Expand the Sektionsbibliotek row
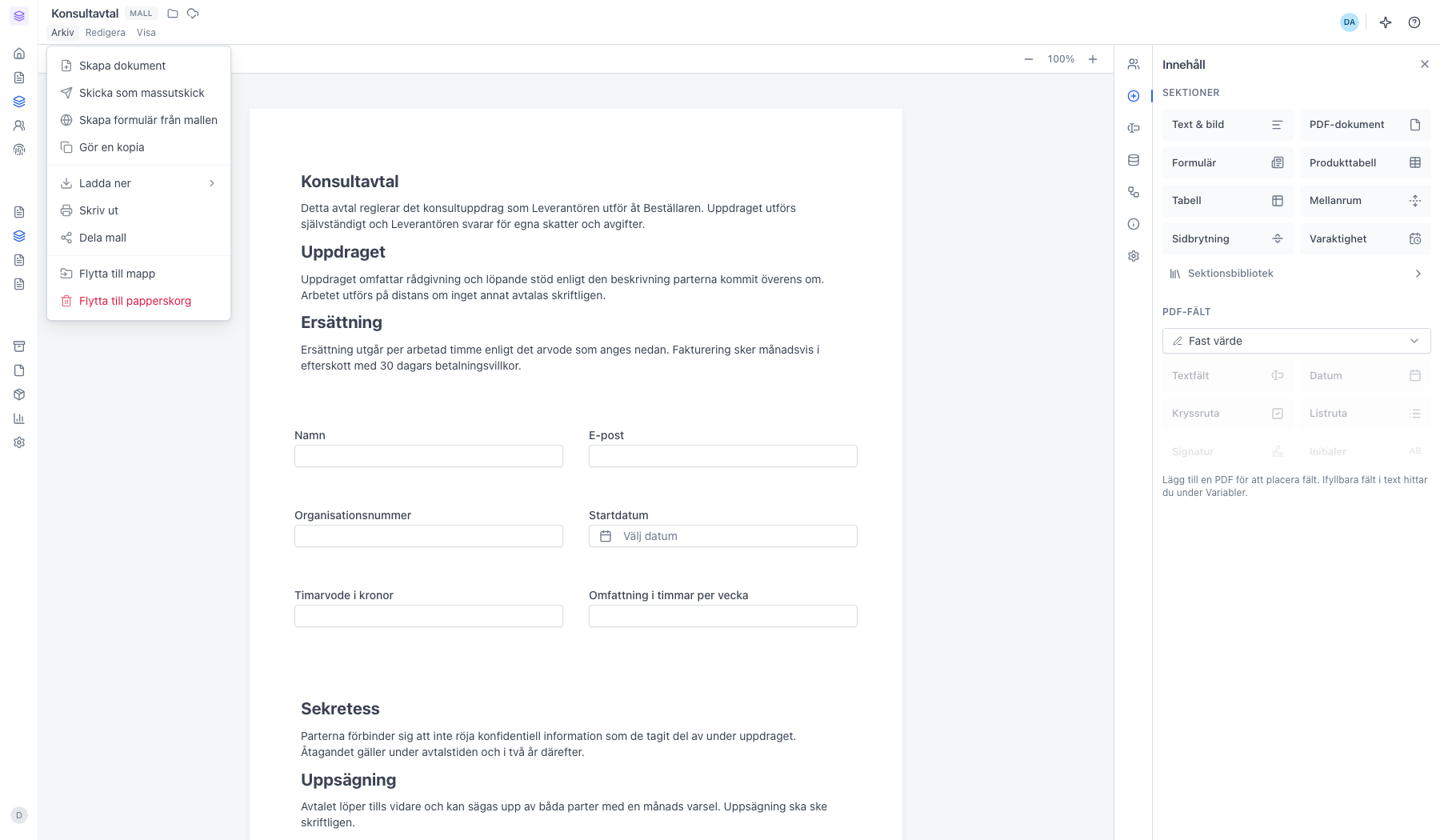 coord(1296,274)
